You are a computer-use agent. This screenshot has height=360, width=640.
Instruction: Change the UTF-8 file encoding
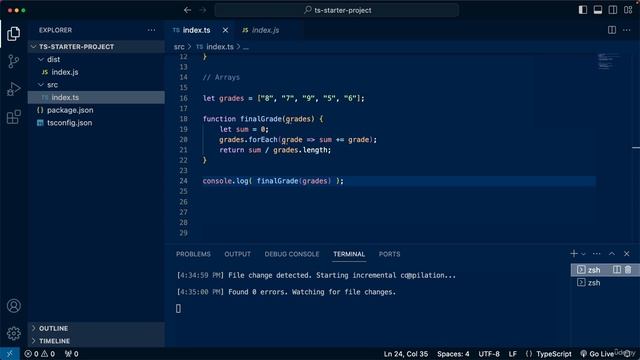click(x=489, y=354)
